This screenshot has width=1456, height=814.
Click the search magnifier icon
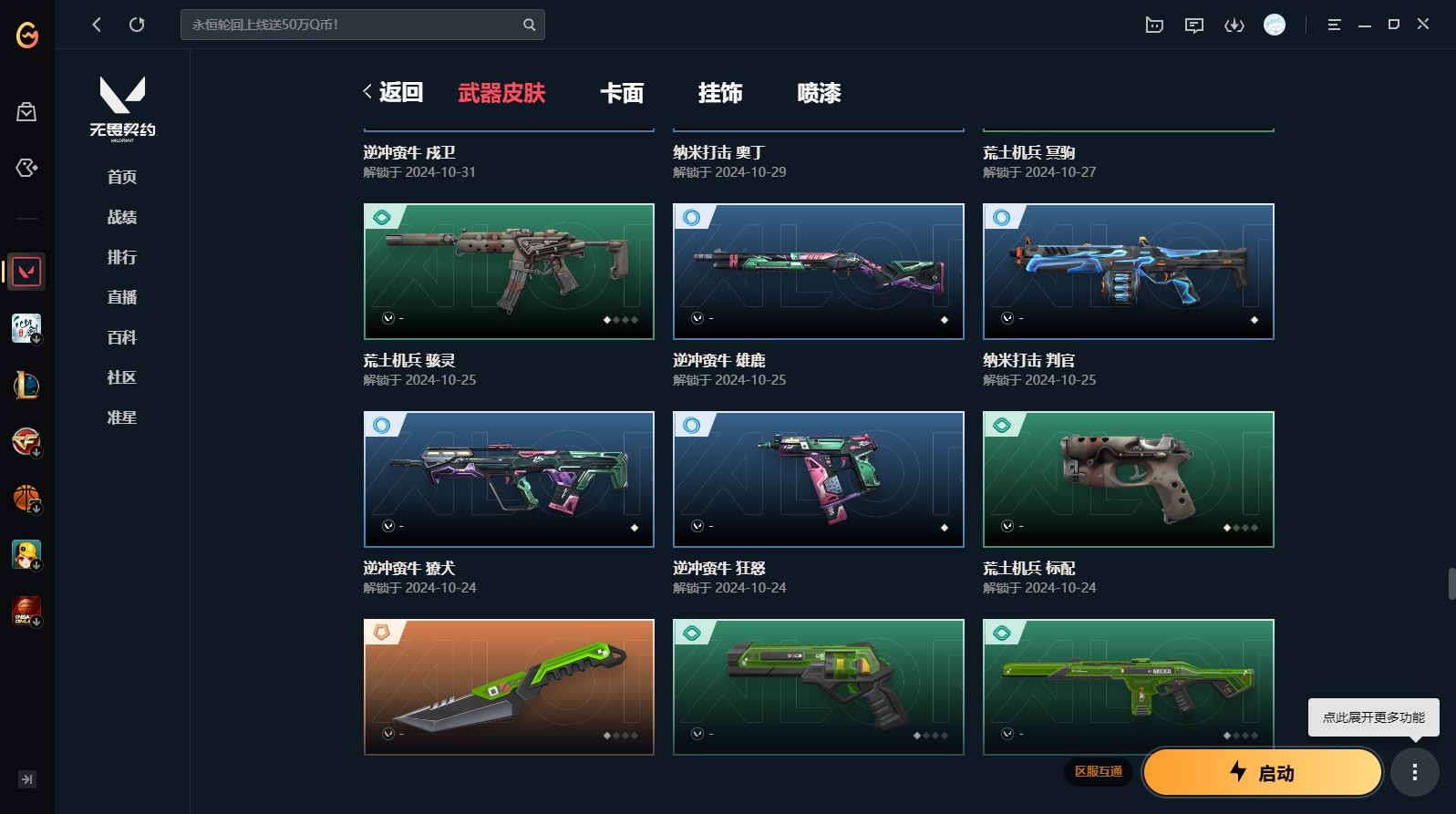point(529,25)
